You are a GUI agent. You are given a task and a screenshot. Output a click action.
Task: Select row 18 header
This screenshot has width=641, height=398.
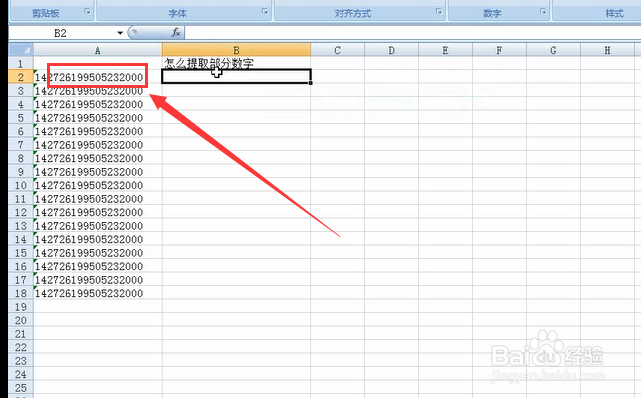pyautogui.click(x=21, y=293)
